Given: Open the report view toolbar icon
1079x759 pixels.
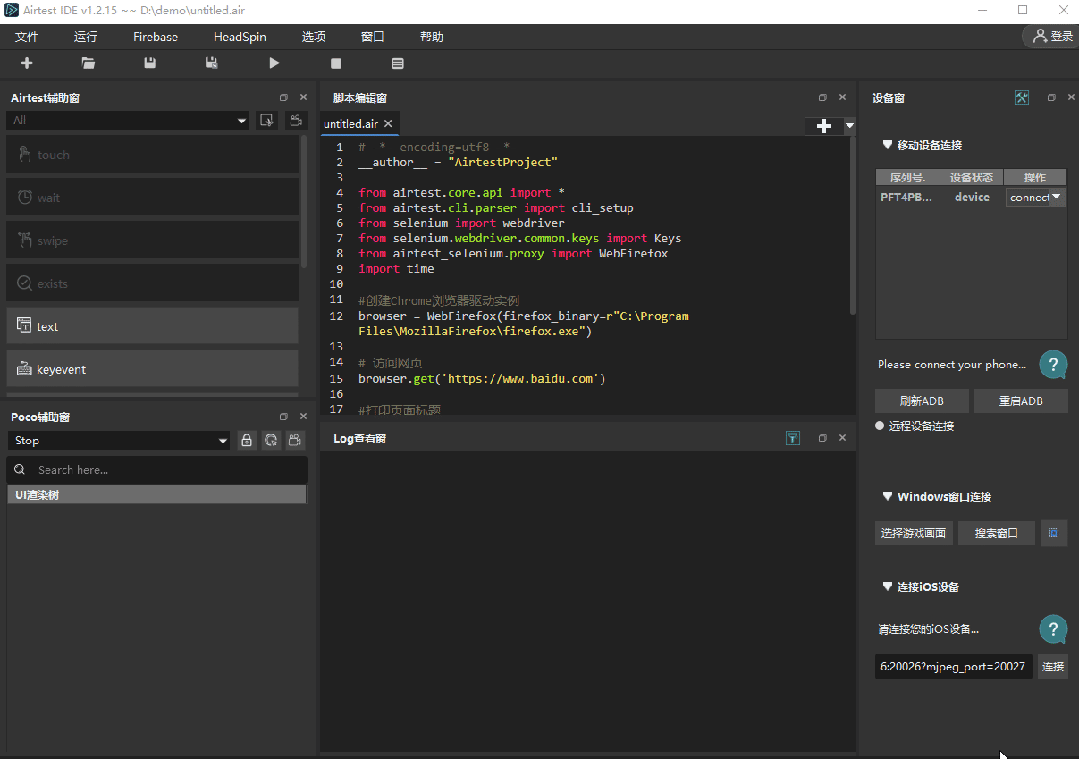Looking at the screenshot, I should [398, 63].
